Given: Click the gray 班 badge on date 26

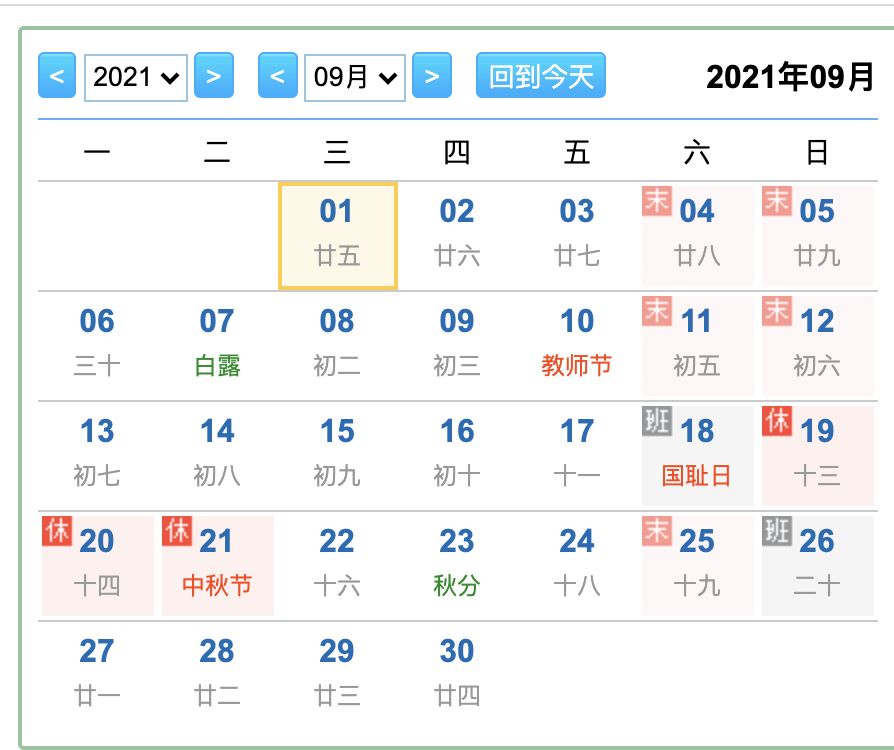Looking at the screenshot, I should (777, 531).
